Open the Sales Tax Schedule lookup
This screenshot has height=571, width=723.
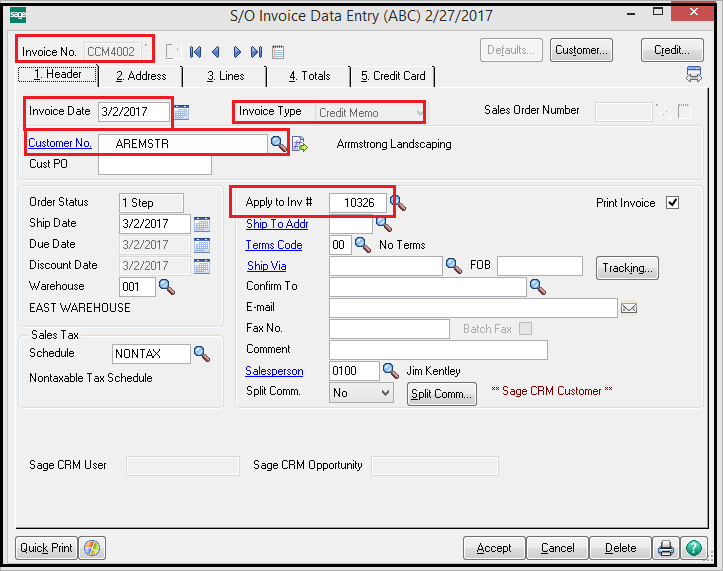click(x=201, y=354)
